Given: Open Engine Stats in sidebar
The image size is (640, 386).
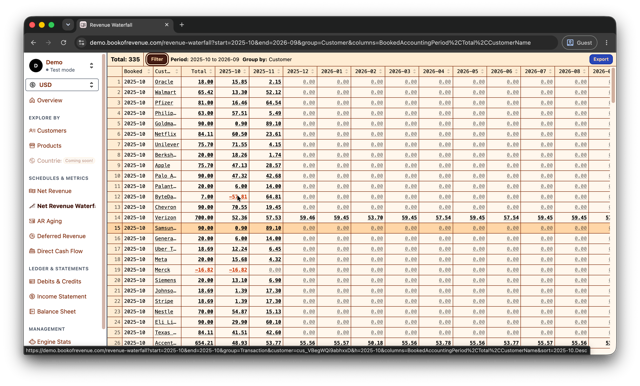Looking at the screenshot, I should point(54,342).
